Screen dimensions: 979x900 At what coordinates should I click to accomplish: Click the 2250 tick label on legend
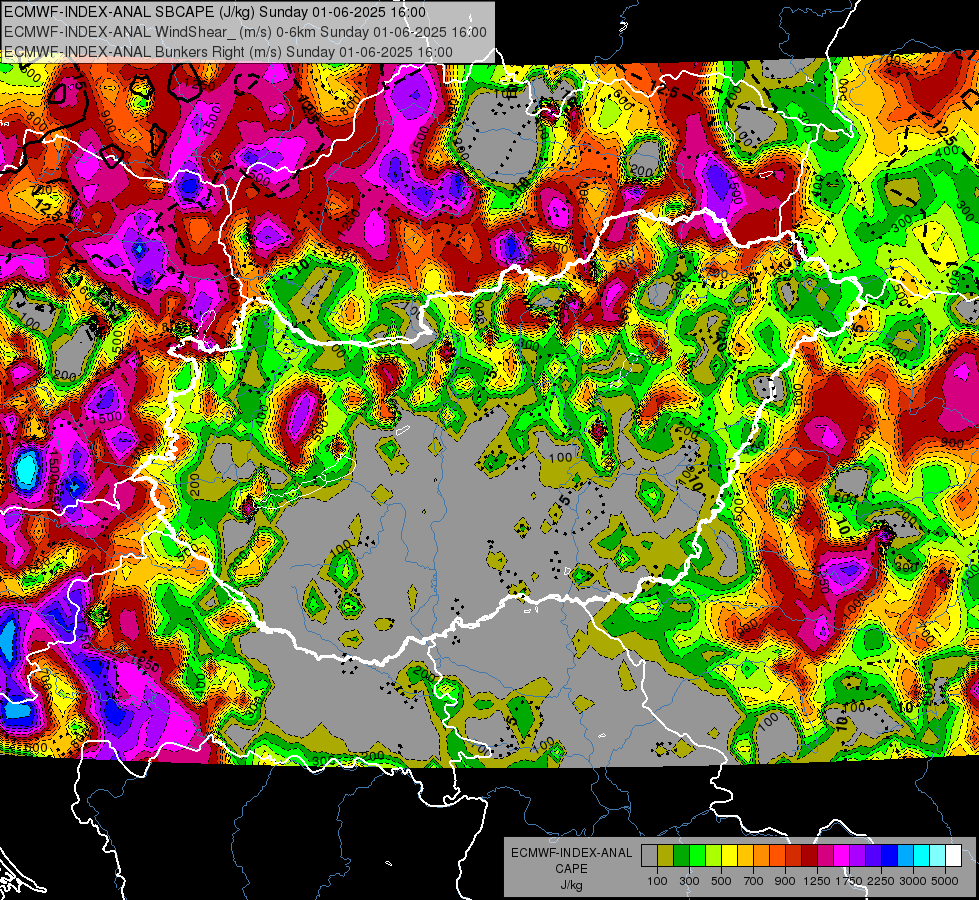click(882, 881)
